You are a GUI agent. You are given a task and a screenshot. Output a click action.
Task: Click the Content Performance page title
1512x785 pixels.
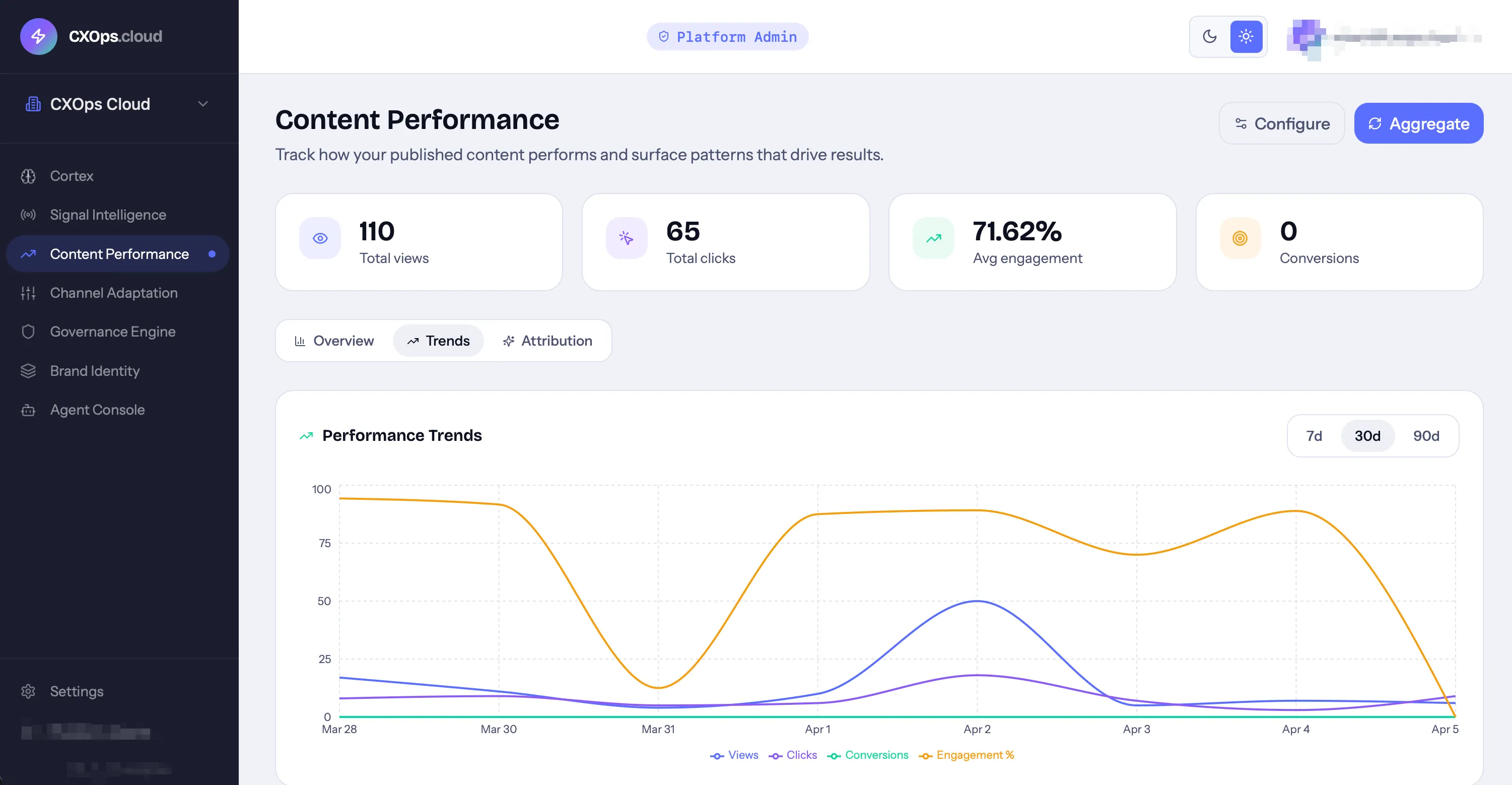[x=418, y=120]
